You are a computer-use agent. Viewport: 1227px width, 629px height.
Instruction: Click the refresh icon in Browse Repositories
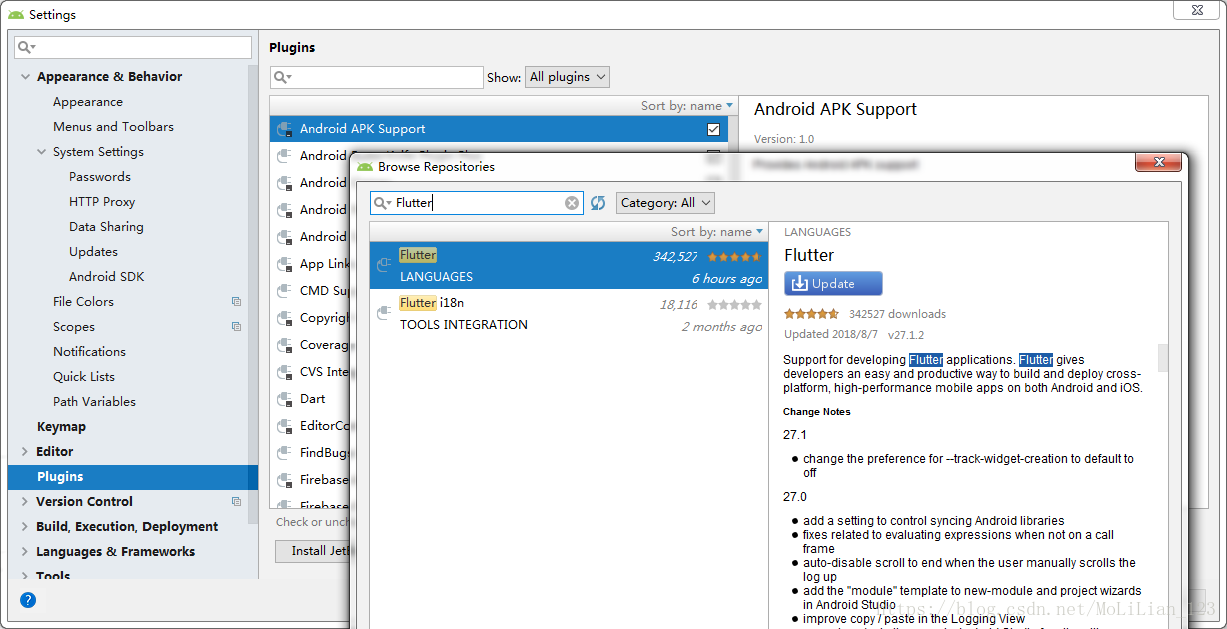pyautogui.click(x=598, y=203)
